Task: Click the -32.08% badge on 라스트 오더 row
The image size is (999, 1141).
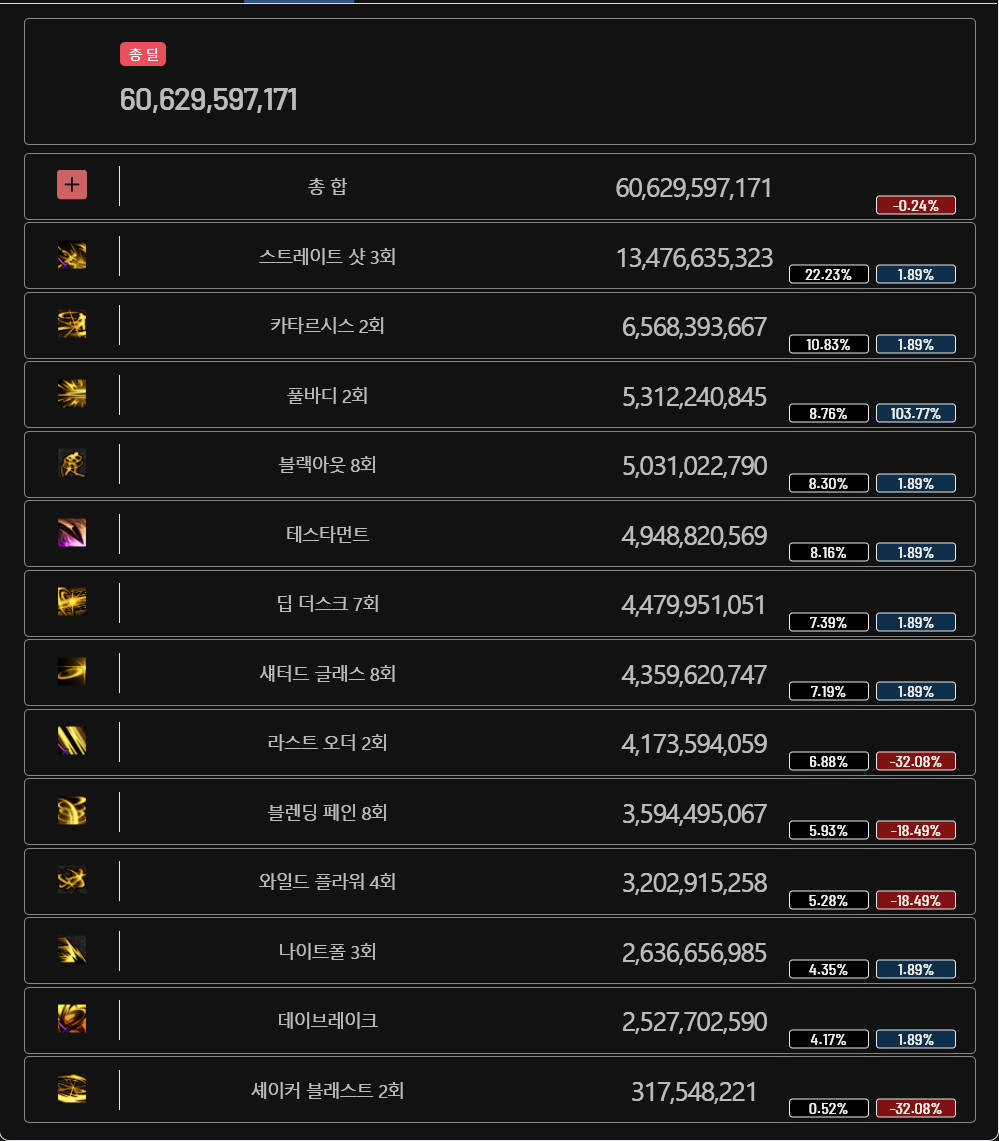Action: click(x=915, y=761)
